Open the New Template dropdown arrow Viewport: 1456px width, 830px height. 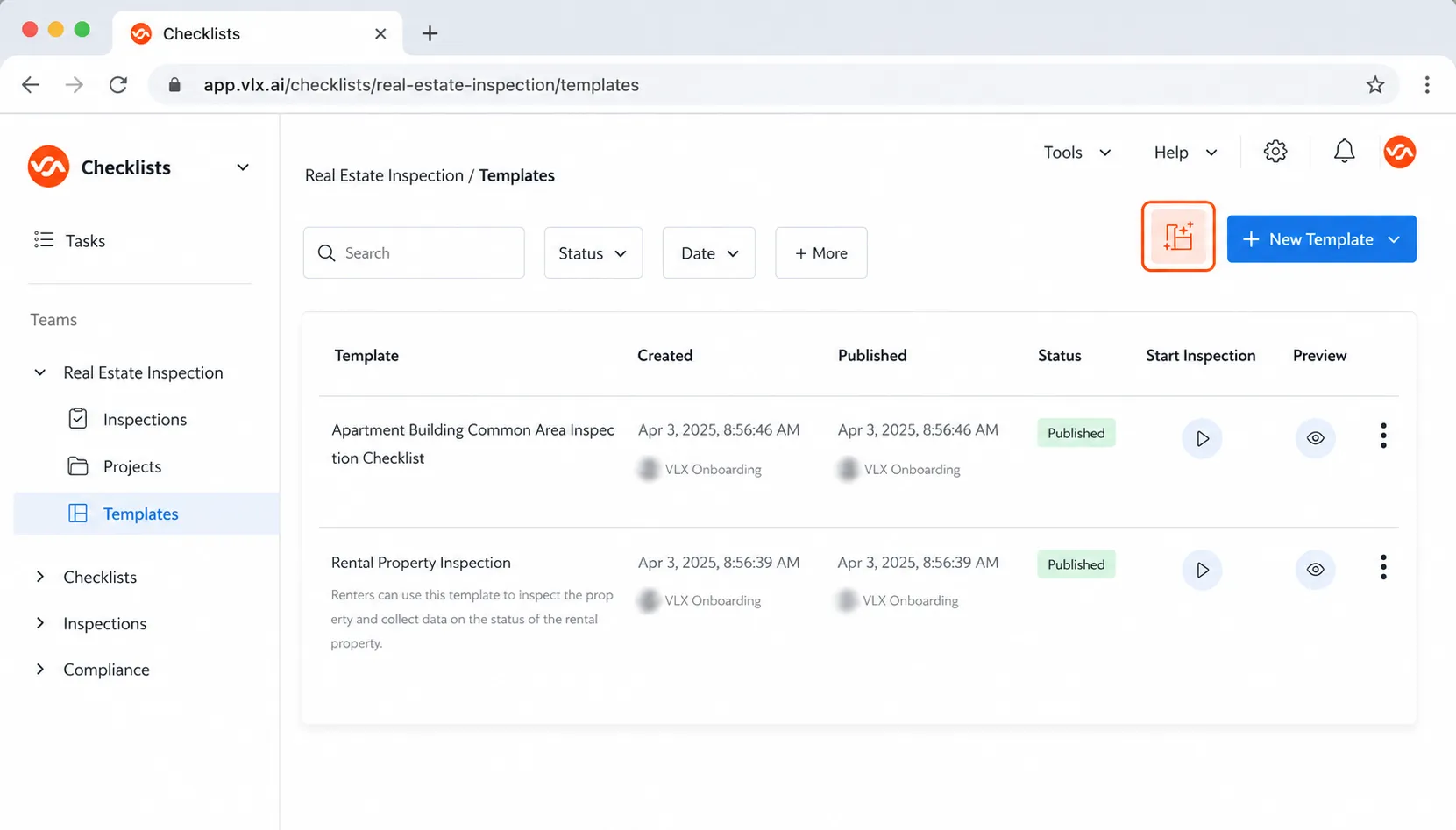click(x=1394, y=239)
